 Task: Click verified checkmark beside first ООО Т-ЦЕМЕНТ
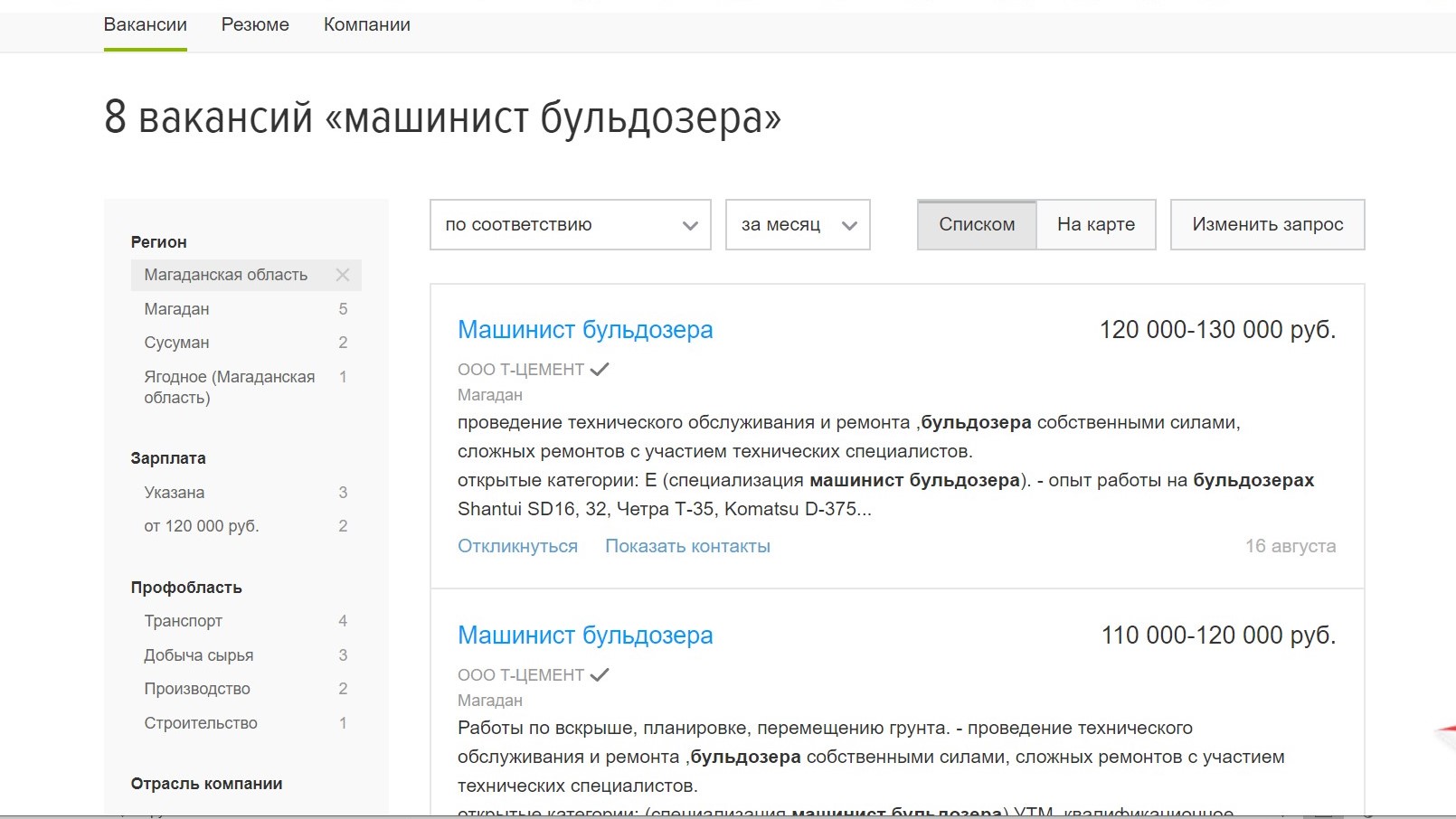(x=600, y=369)
